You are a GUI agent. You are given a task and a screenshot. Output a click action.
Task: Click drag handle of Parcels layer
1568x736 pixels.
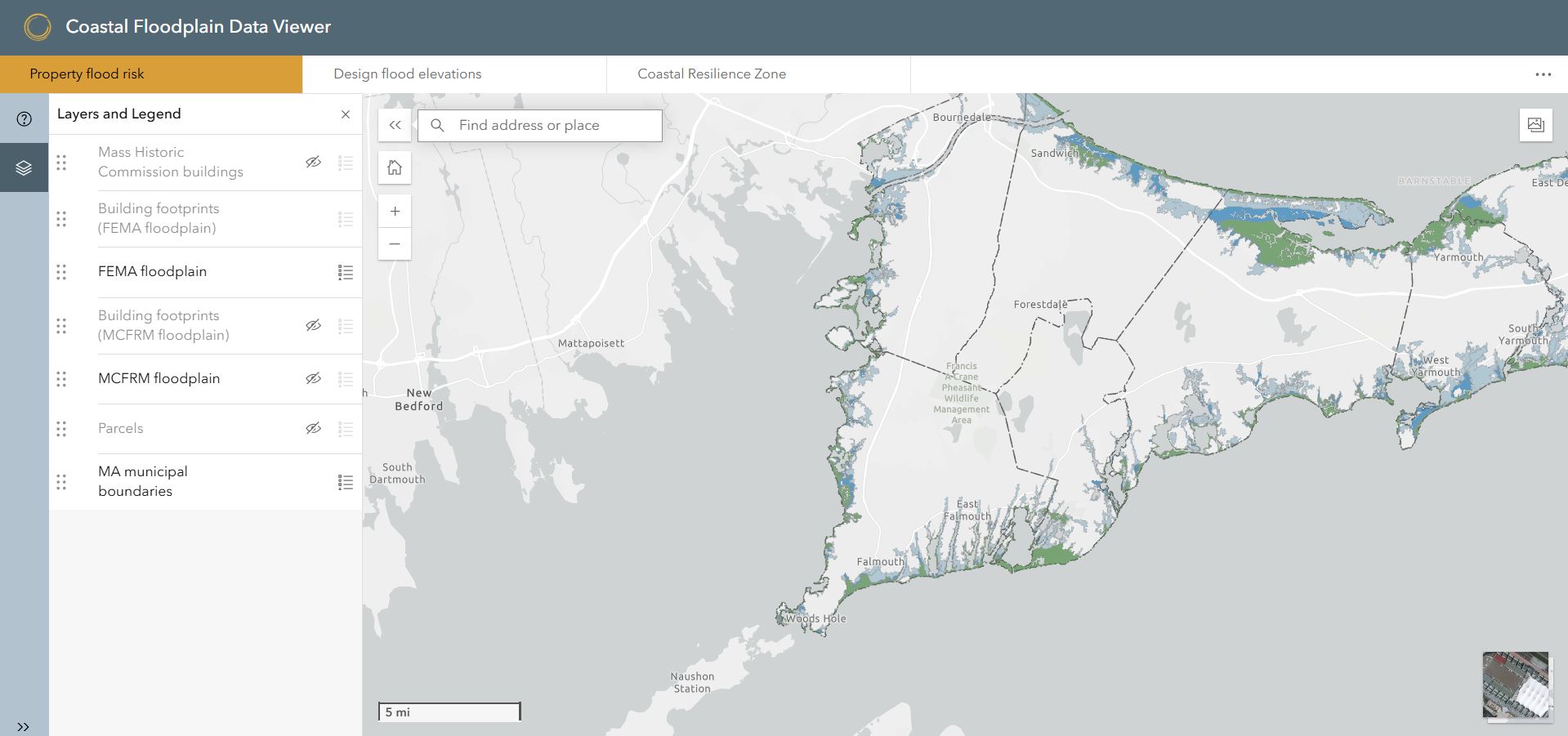(61, 429)
